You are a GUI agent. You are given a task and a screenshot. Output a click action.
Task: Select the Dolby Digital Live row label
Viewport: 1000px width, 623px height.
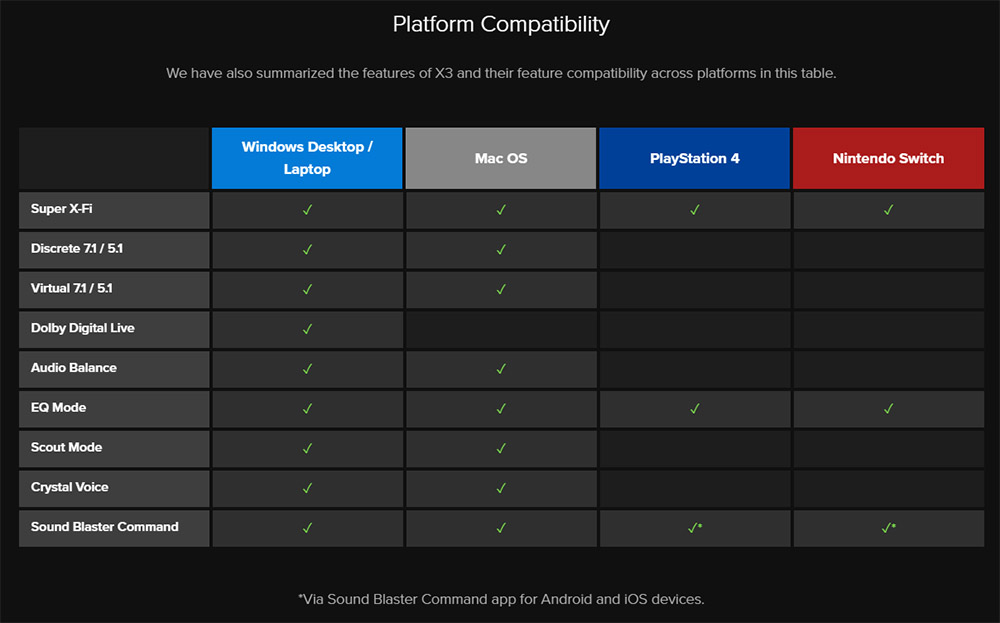(x=114, y=329)
